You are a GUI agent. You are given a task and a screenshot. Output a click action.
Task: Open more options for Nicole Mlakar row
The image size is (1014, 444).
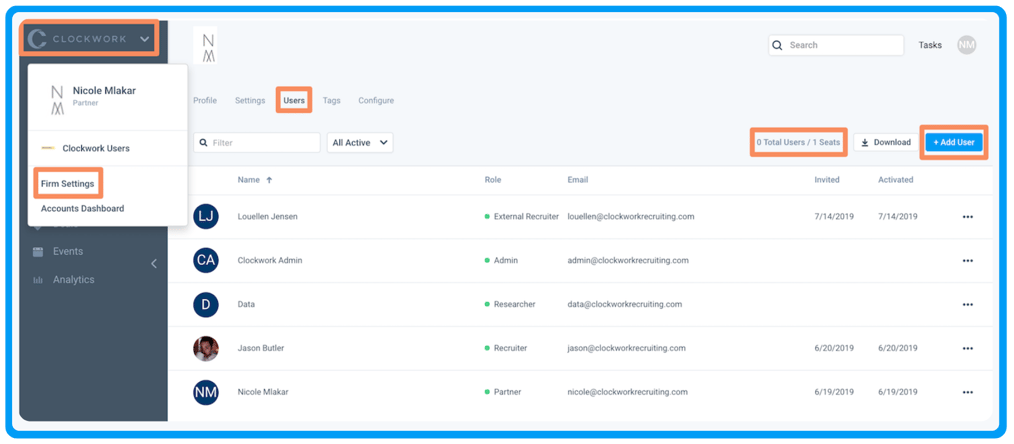(x=967, y=393)
